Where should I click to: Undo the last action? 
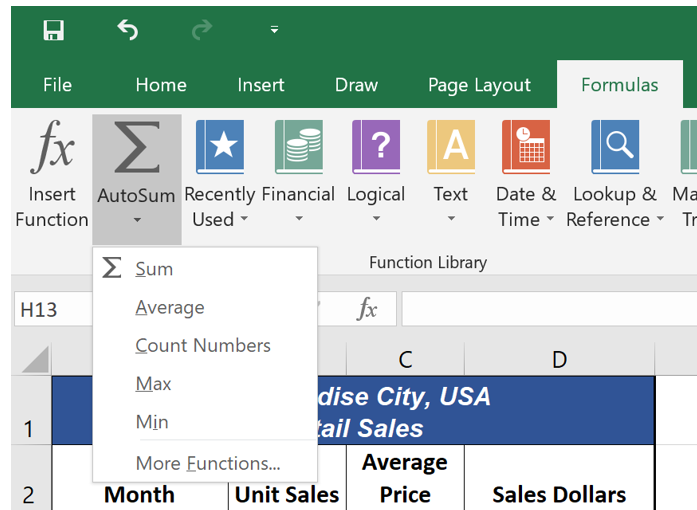128,30
